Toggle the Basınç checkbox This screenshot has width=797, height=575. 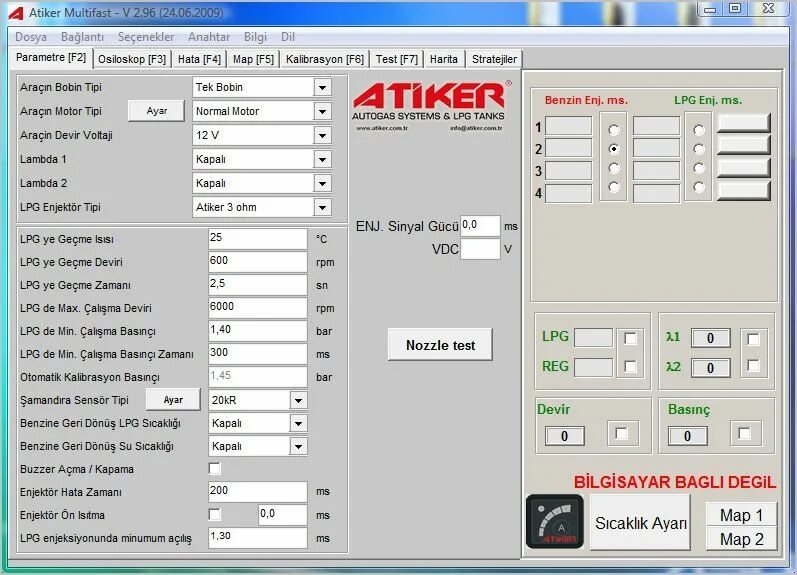tap(744, 433)
